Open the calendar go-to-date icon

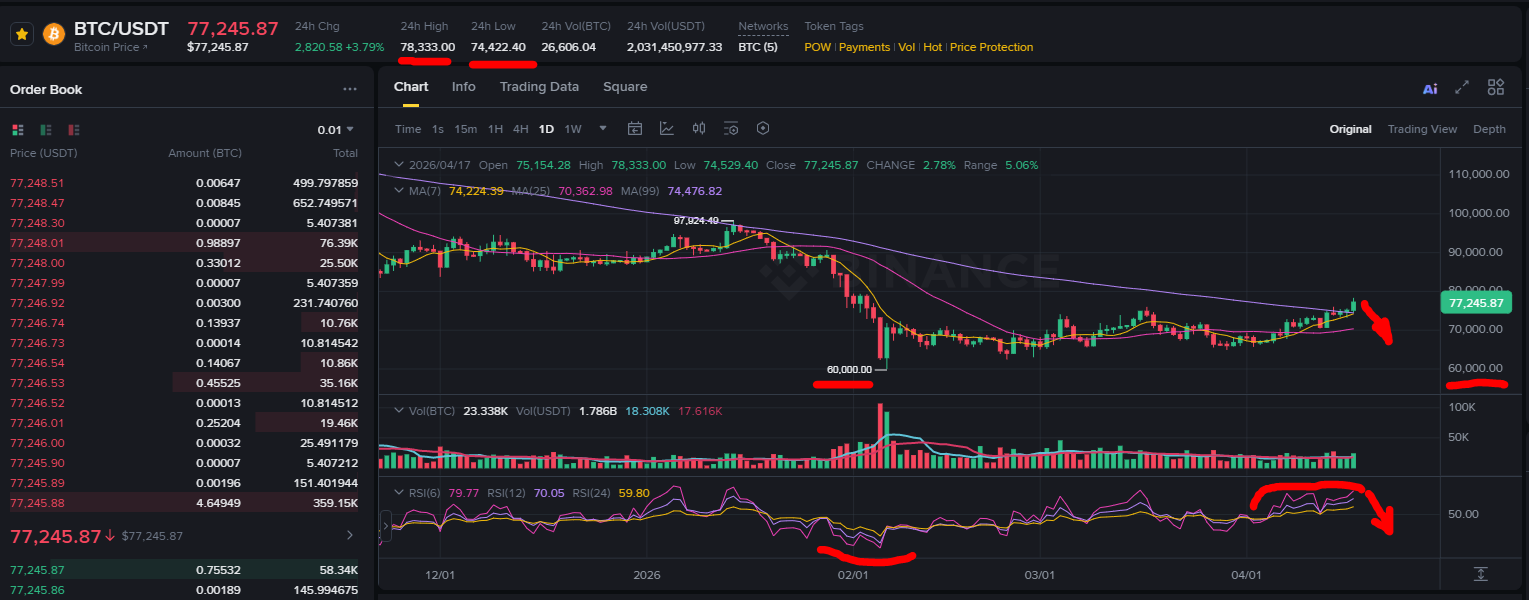pyautogui.click(x=634, y=128)
